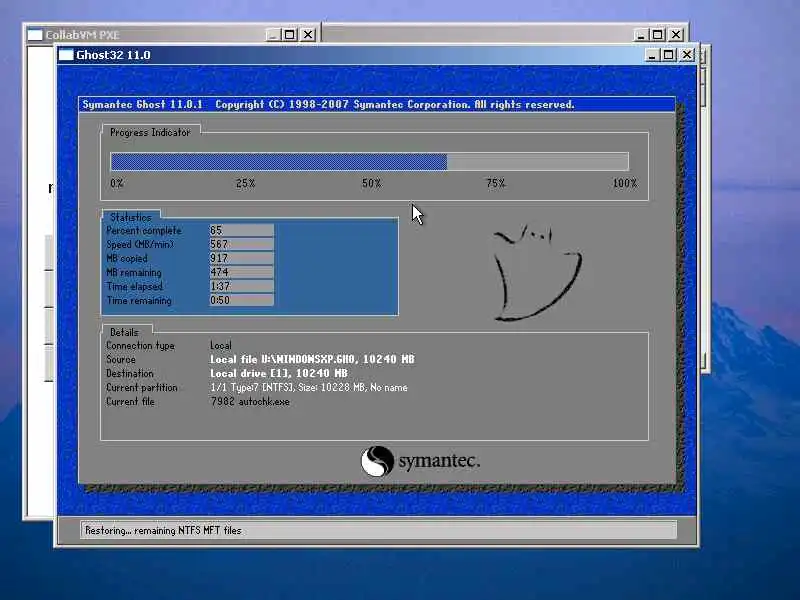Click the Details group label

[124, 332]
